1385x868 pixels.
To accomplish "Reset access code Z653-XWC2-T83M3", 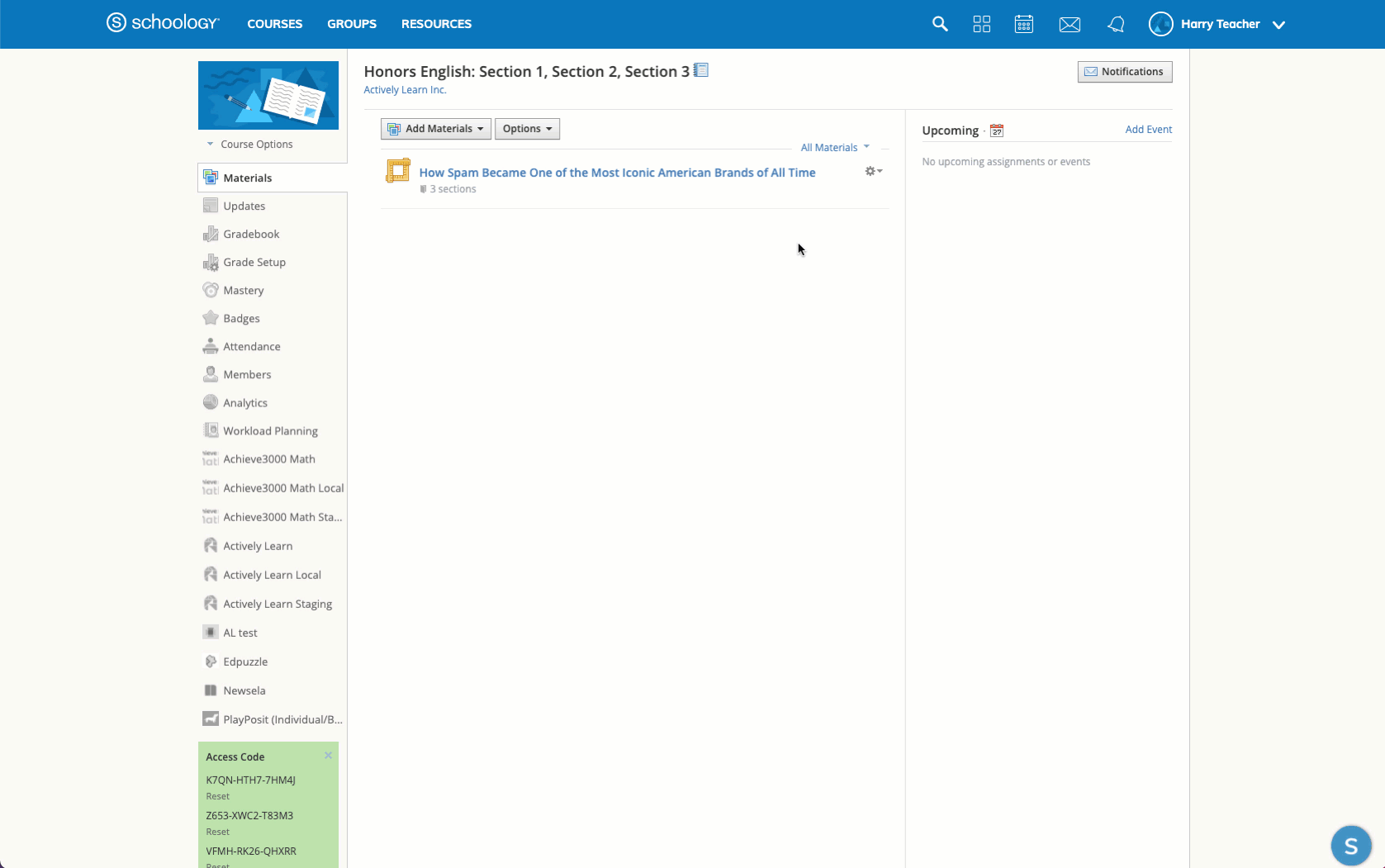I will pos(218,832).
